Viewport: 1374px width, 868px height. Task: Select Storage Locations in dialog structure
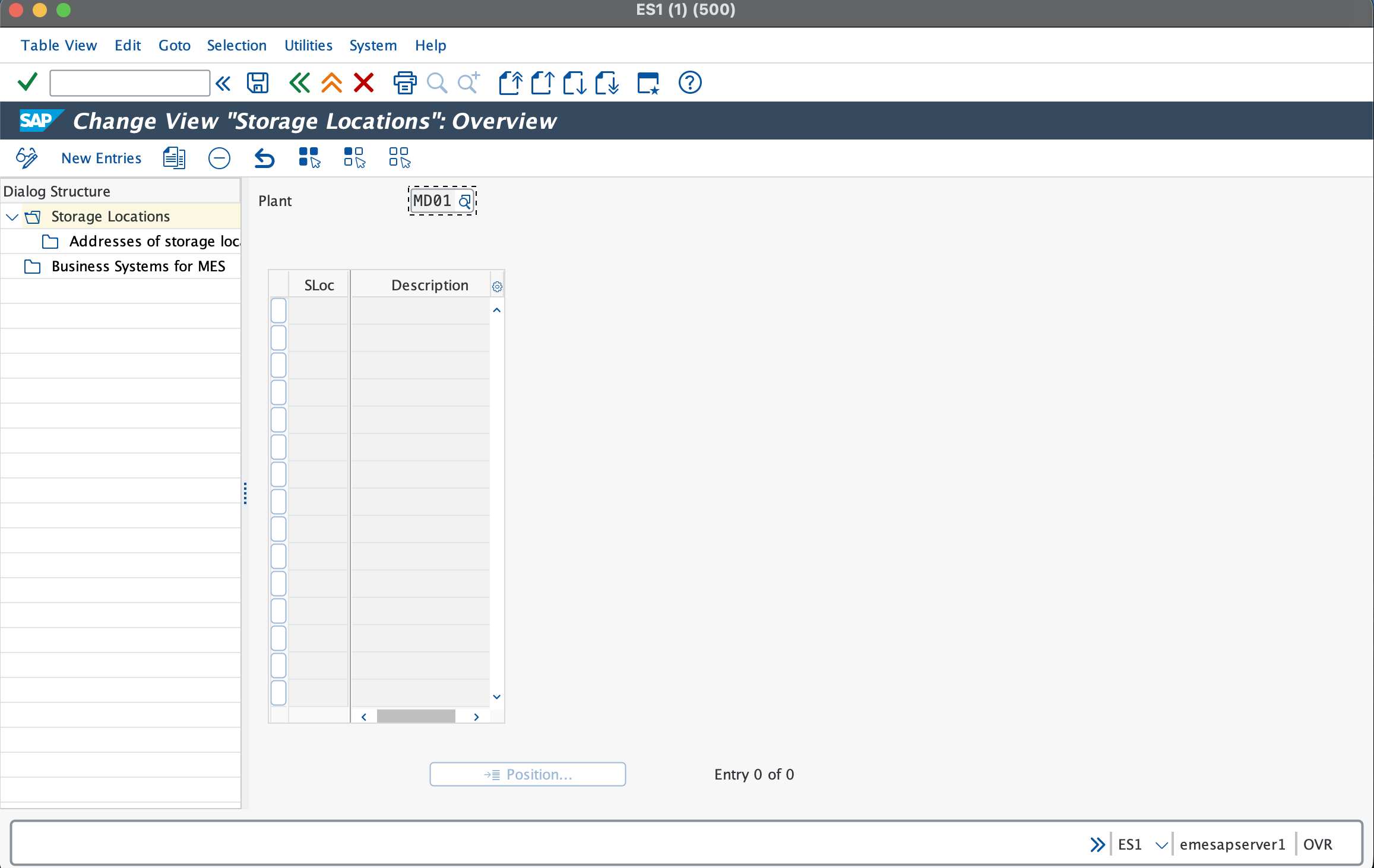pyautogui.click(x=110, y=217)
